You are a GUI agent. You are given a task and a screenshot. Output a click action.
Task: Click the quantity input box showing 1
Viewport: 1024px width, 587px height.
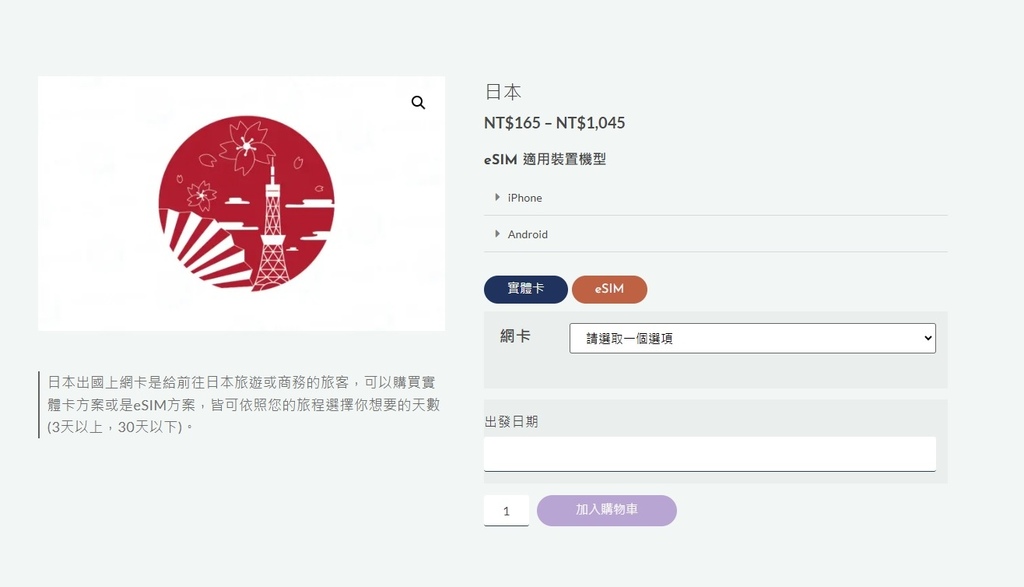click(x=506, y=511)
